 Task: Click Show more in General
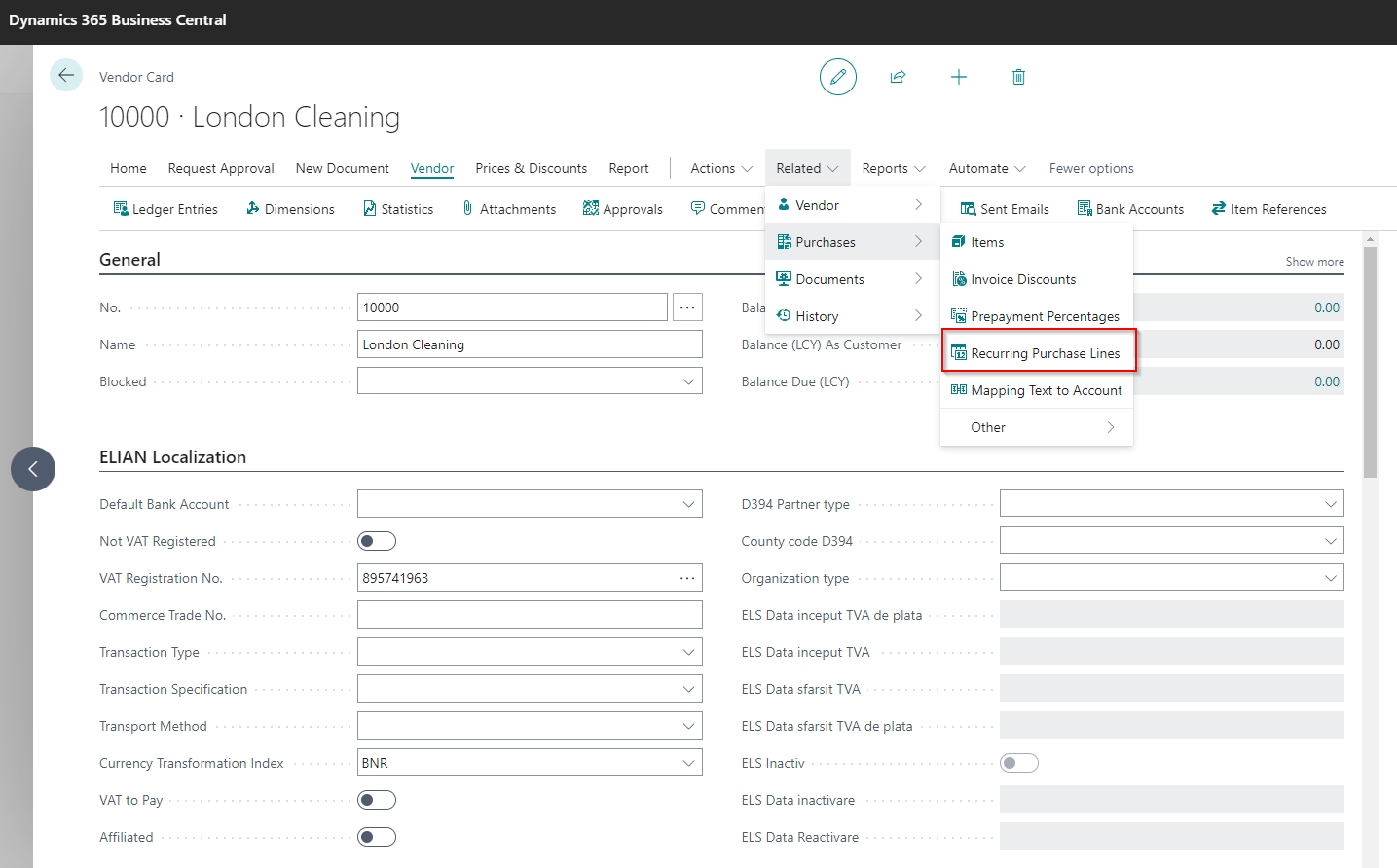click(1314, 262)
